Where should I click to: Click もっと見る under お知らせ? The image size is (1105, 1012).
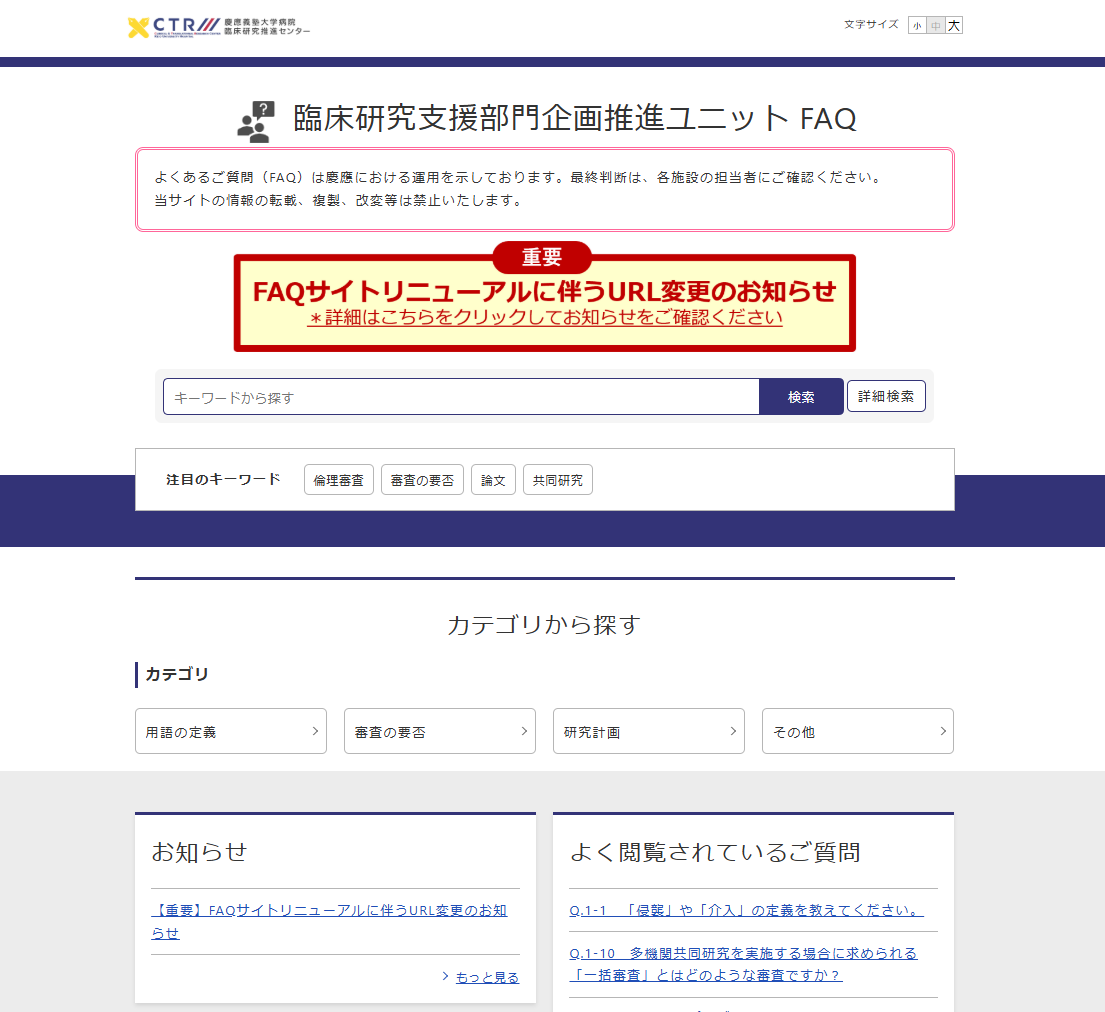(487, 977)
